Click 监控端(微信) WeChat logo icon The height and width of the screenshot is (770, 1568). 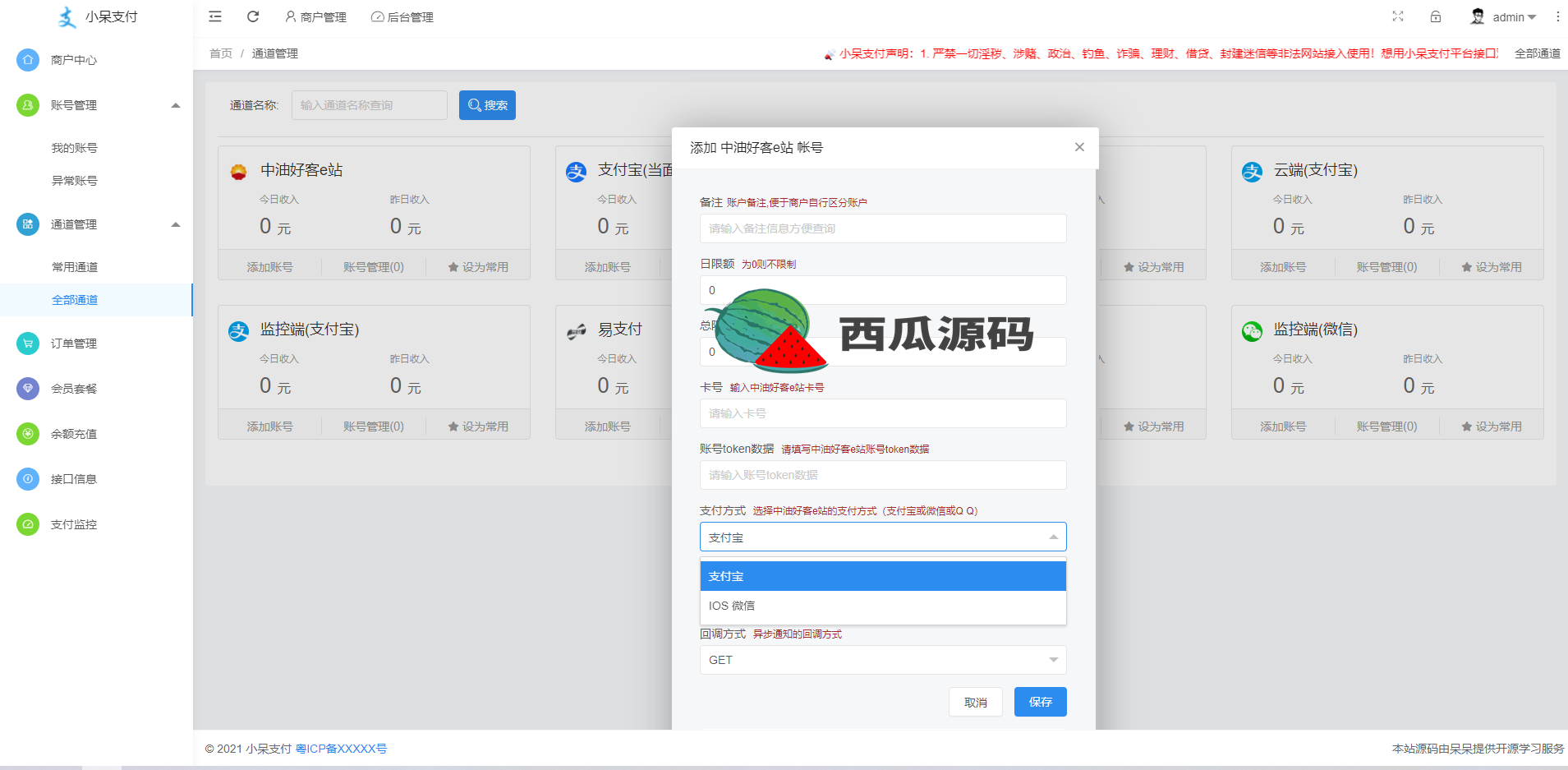point(1252,331)
